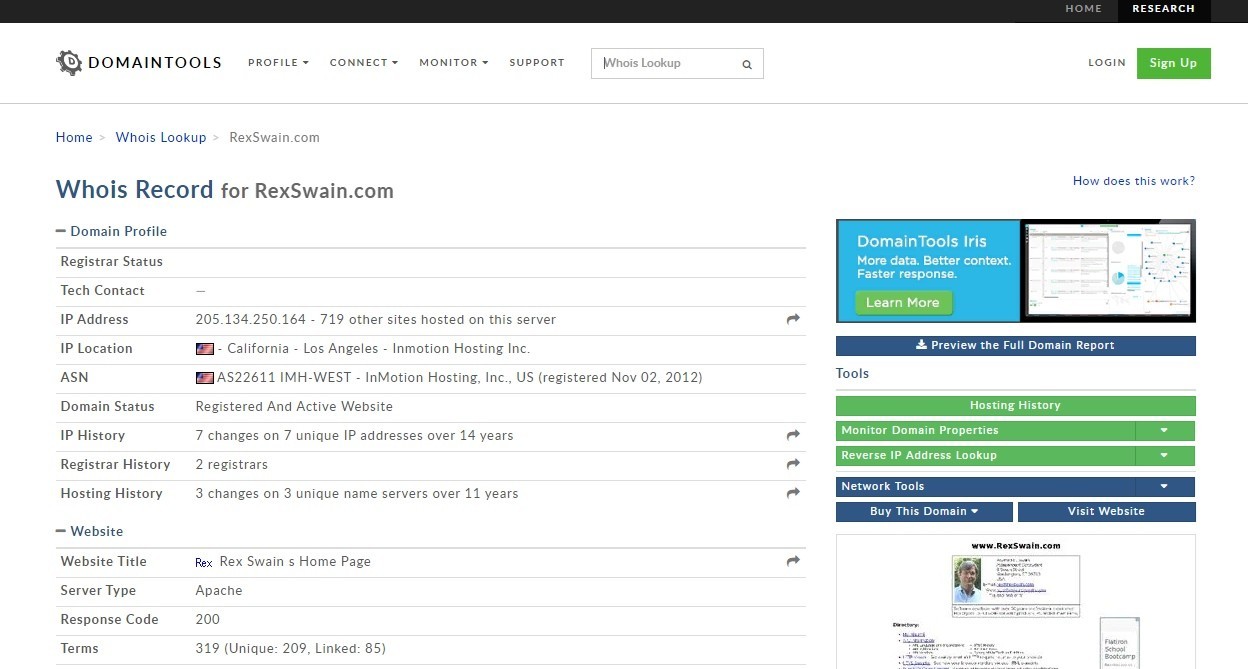Open the Monitor dropdown menu
Screen dimensions: 1248x669
(x=454, y=62)
